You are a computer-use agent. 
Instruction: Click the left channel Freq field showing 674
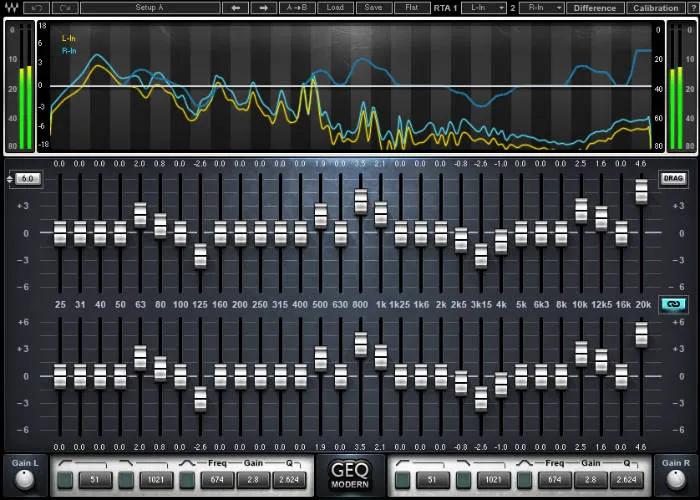point(215,480)
